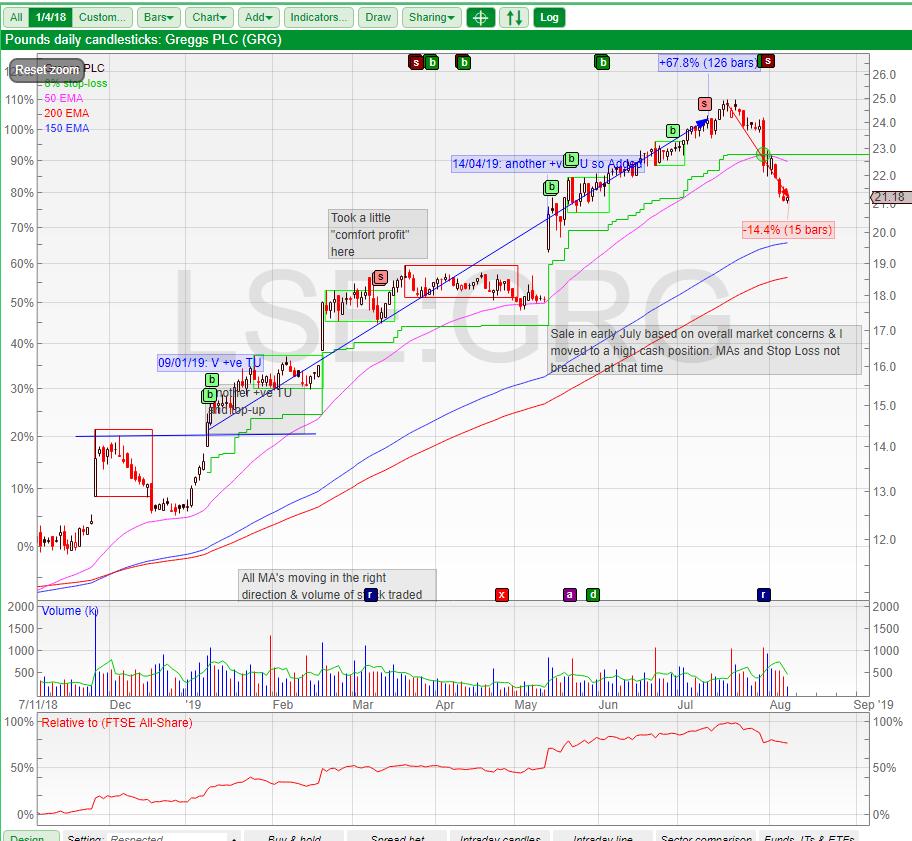Open the Bars dropdown menu
The width and height of the screenshot is (912, 841).
tap(159, 17)
